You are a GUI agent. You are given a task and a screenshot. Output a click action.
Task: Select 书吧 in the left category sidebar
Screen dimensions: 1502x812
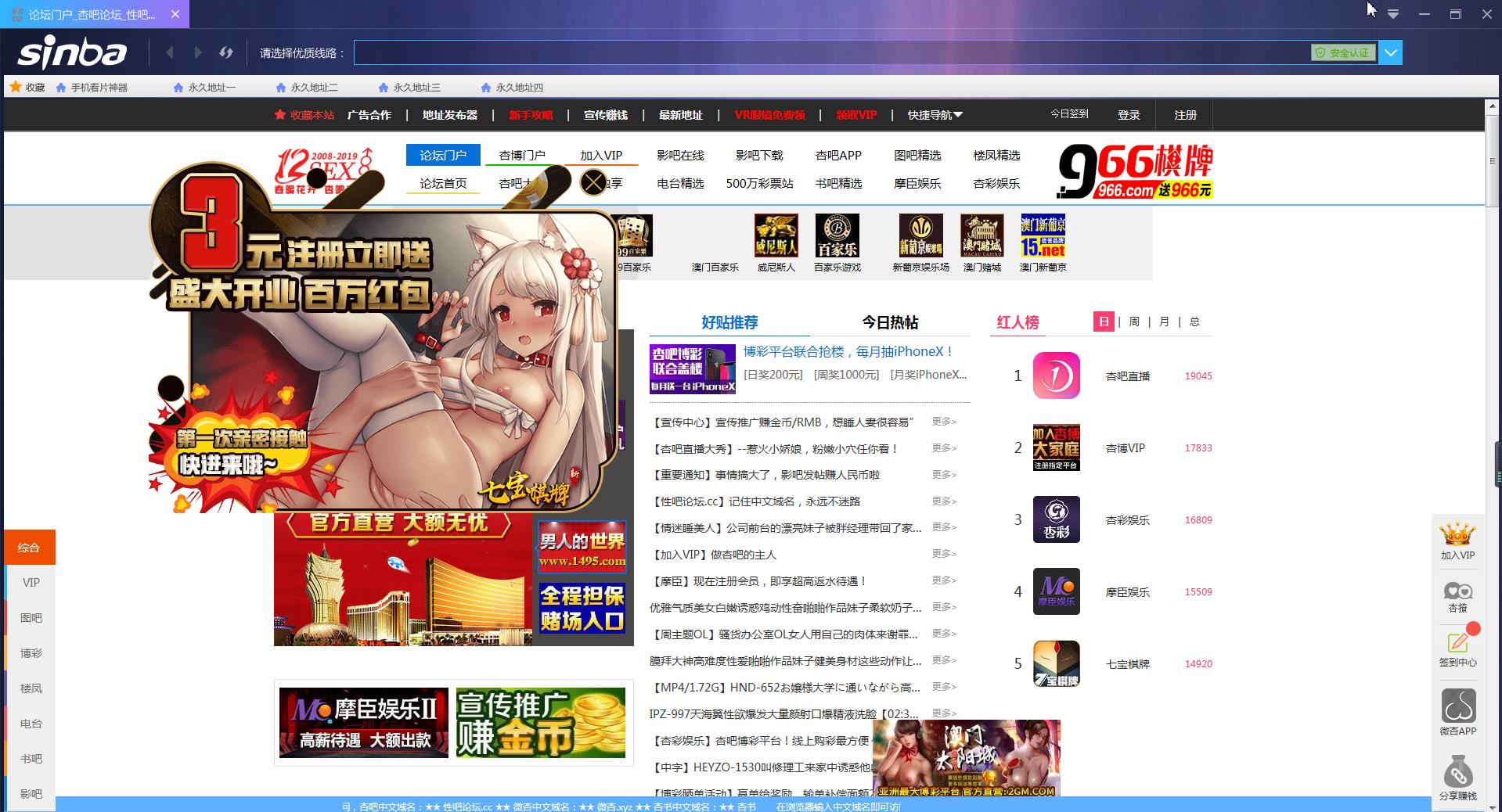coord(30,759)
